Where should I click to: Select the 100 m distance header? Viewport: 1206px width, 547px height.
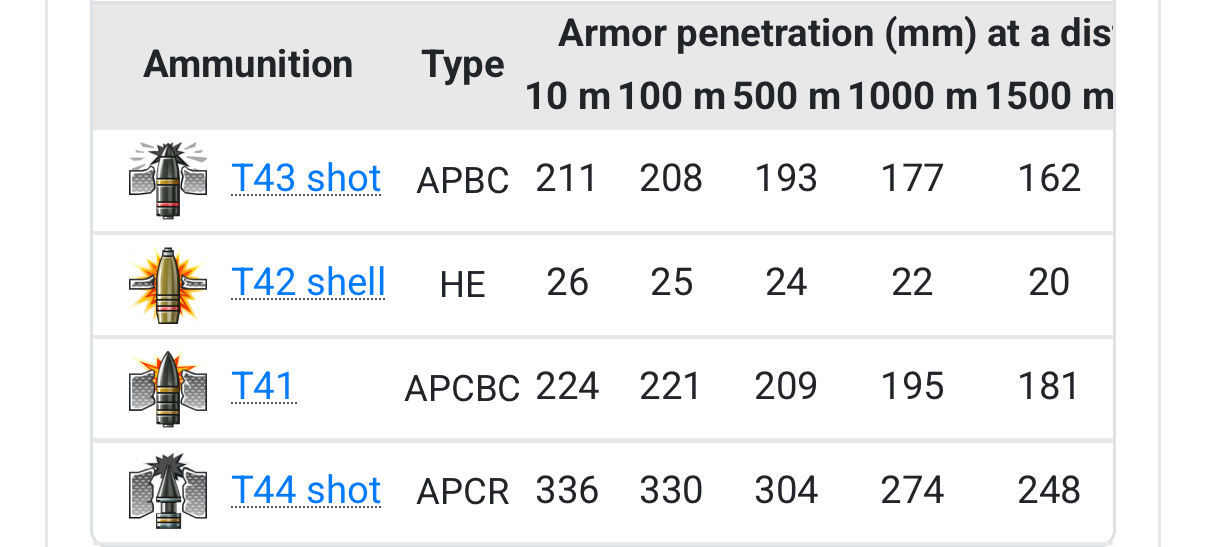(x=671, y=97)
